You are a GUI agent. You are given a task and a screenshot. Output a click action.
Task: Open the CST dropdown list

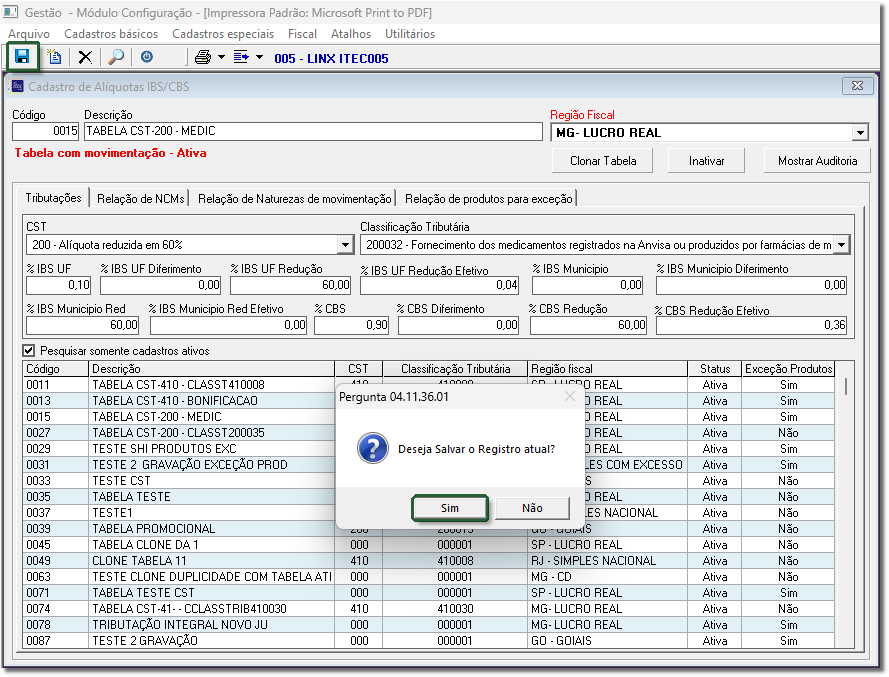pos(345,244)
